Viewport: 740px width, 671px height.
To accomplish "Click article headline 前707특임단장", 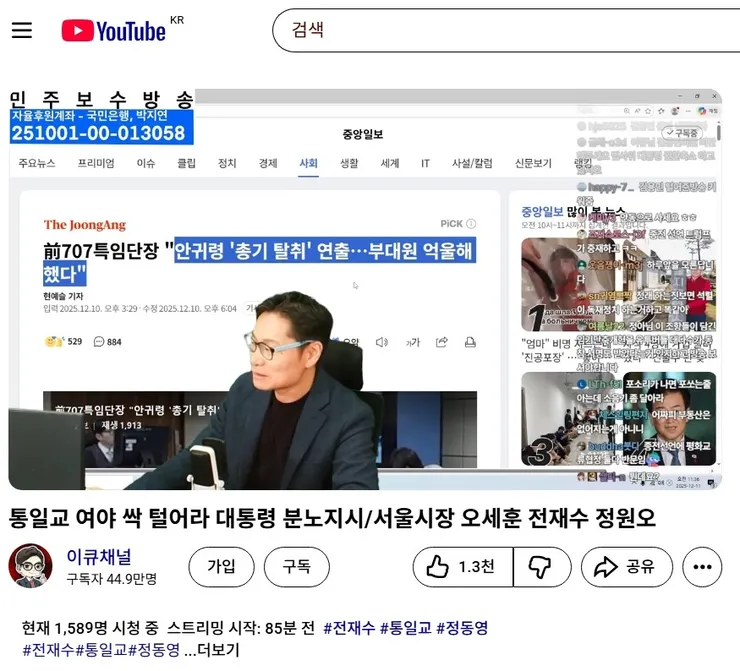I will point(259,262).
